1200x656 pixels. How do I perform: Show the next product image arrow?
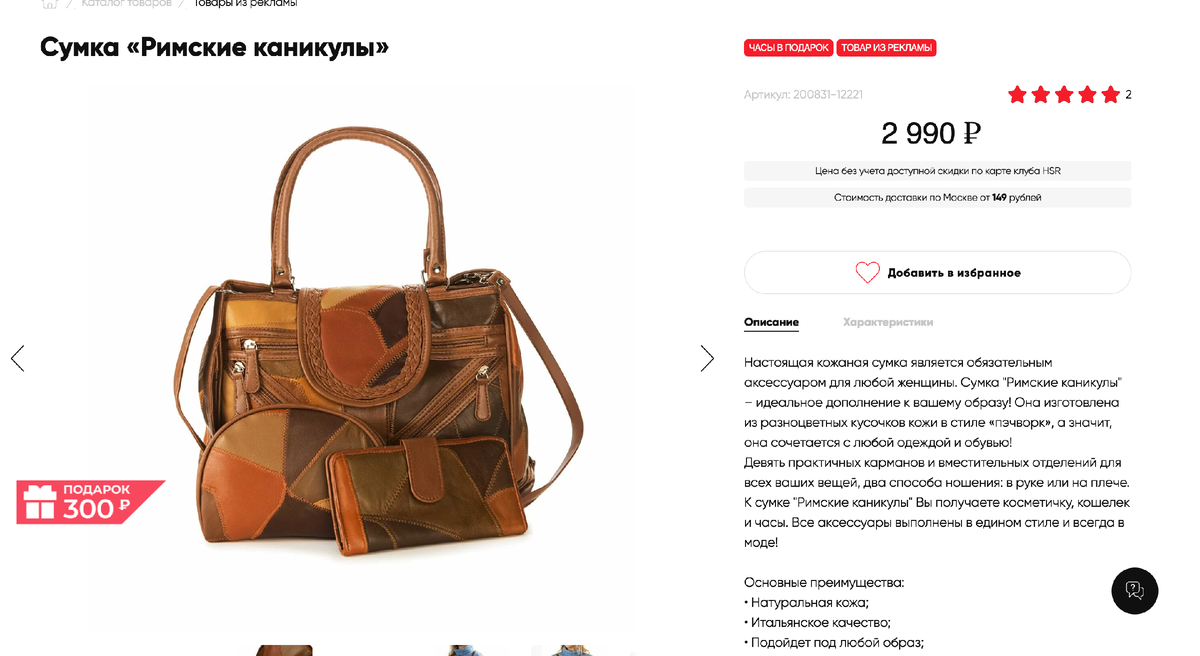pyautogui.click(x=707, y=358)
